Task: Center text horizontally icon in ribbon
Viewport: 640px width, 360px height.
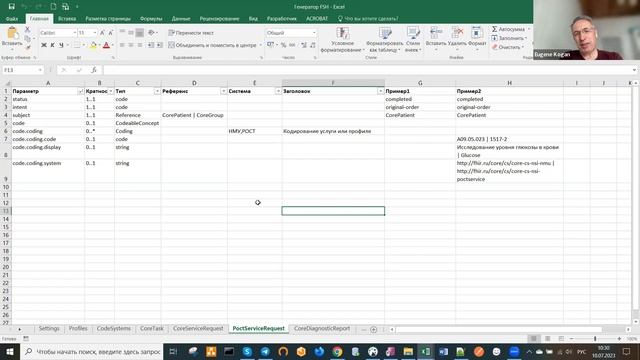Action: tap(131, 45)
